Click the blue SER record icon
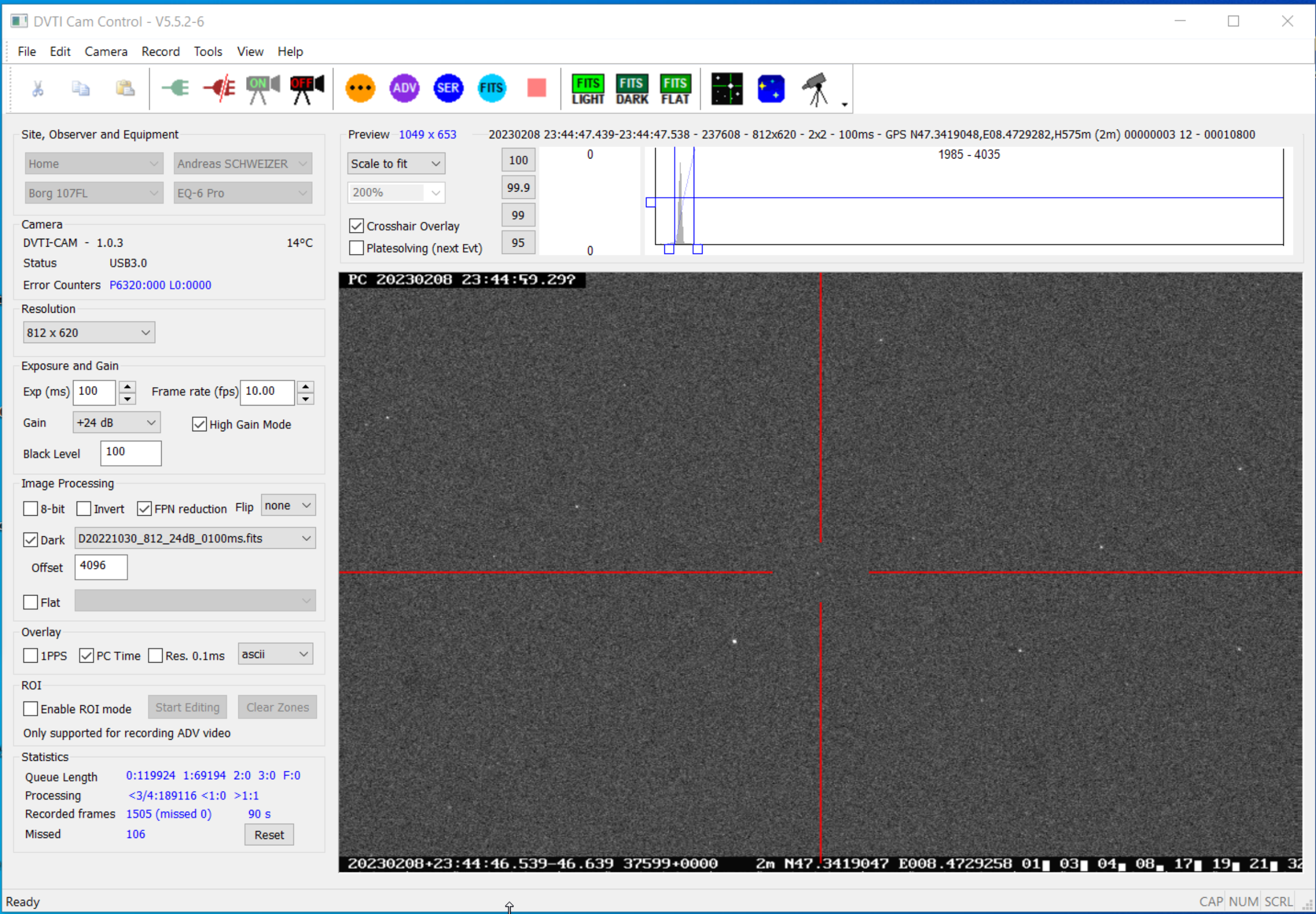1316x914 pixels. (448, 88)
